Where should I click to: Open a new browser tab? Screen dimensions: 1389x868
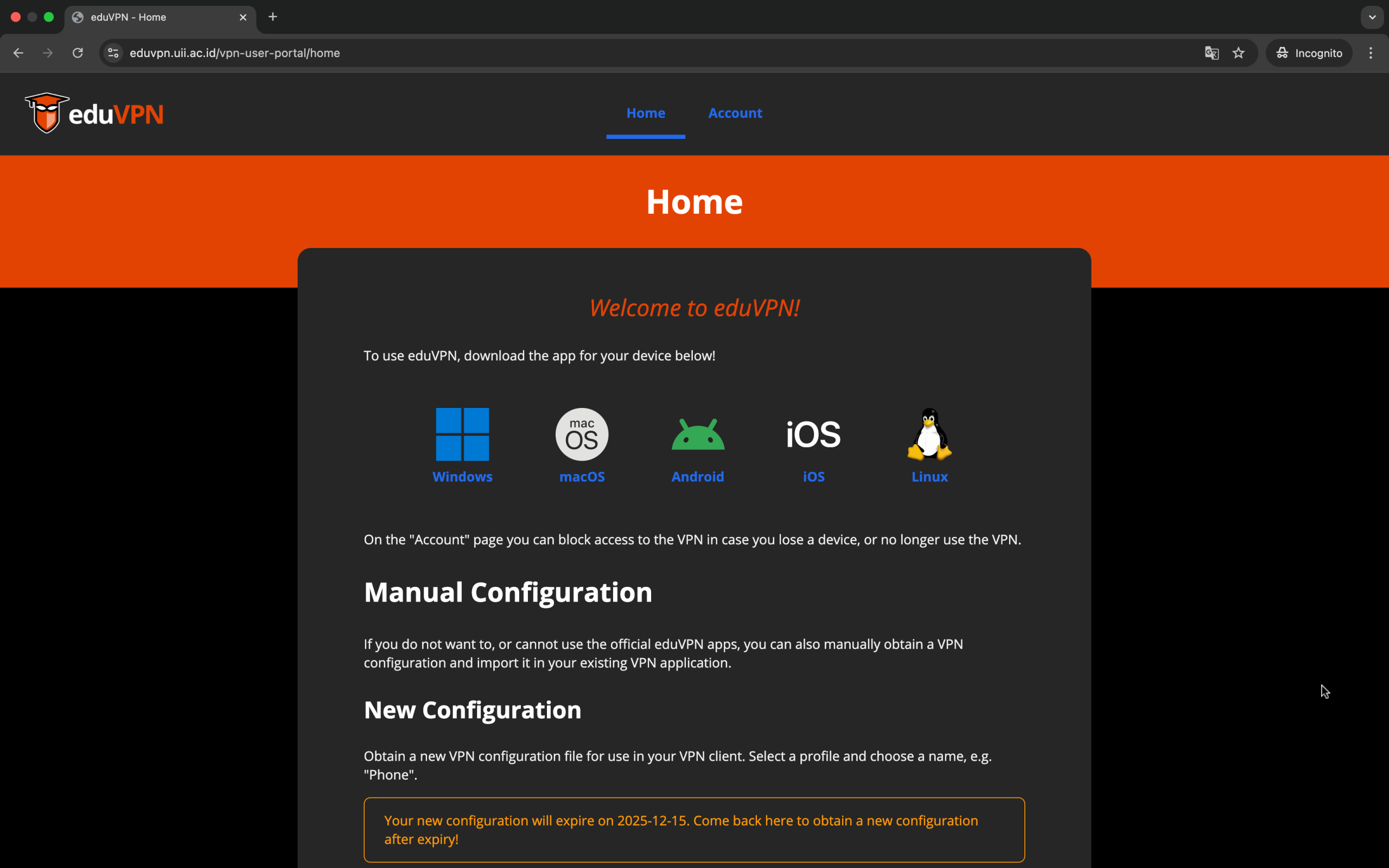(272, 17)
